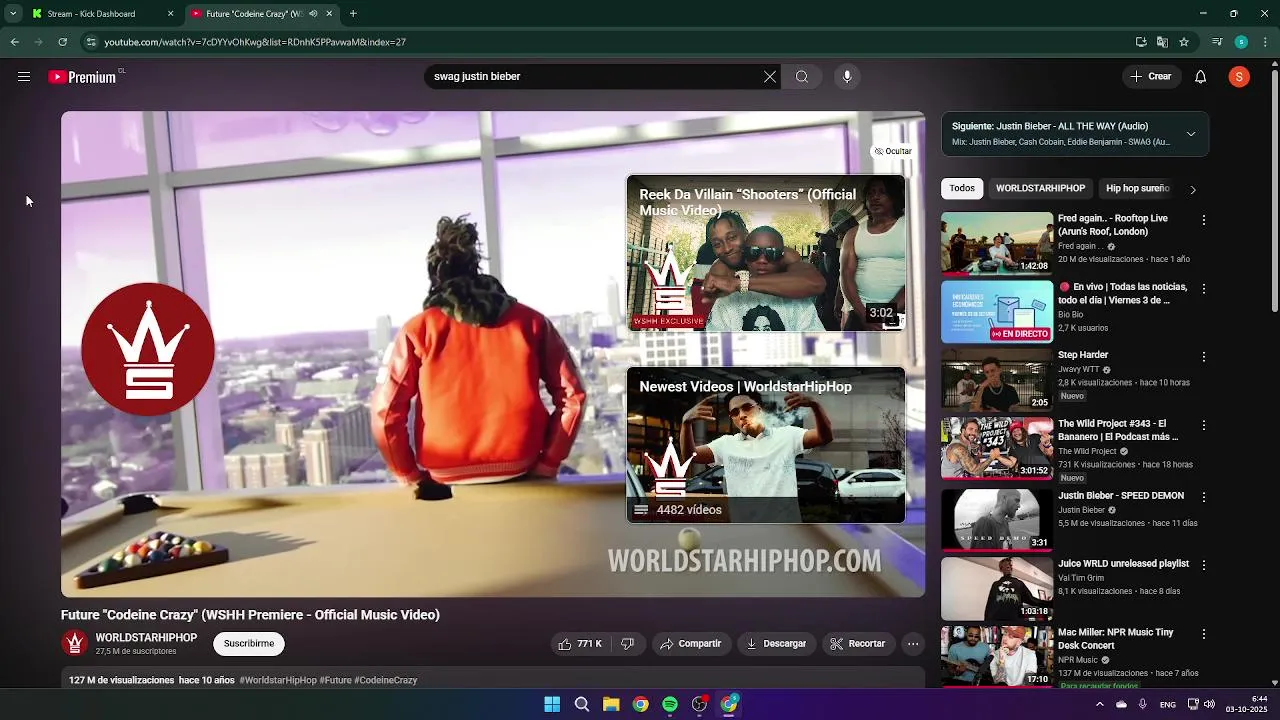This screenshot has height=720, width=1280.
Task: Open the YouTube notifications bell
Action: pos(1201,77)
